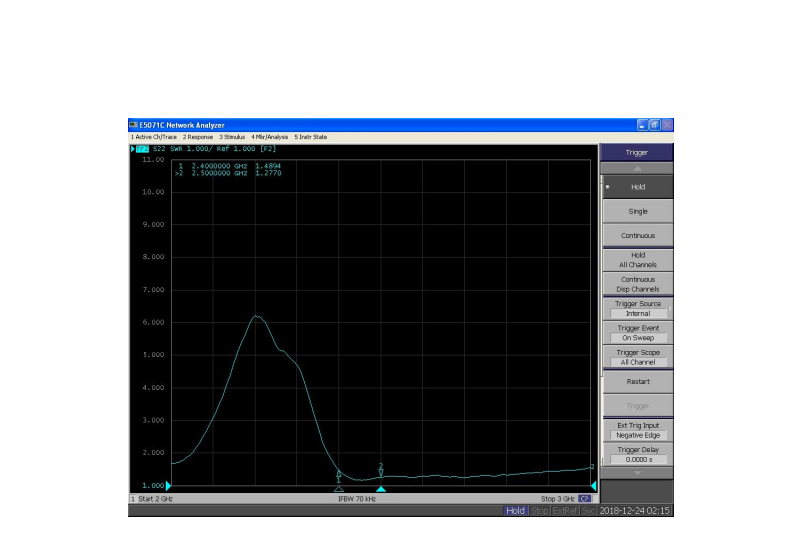Open Trigger Event On Sweep selector
The width and height of the screenshot is (790, 548).
tap(637, 333)
